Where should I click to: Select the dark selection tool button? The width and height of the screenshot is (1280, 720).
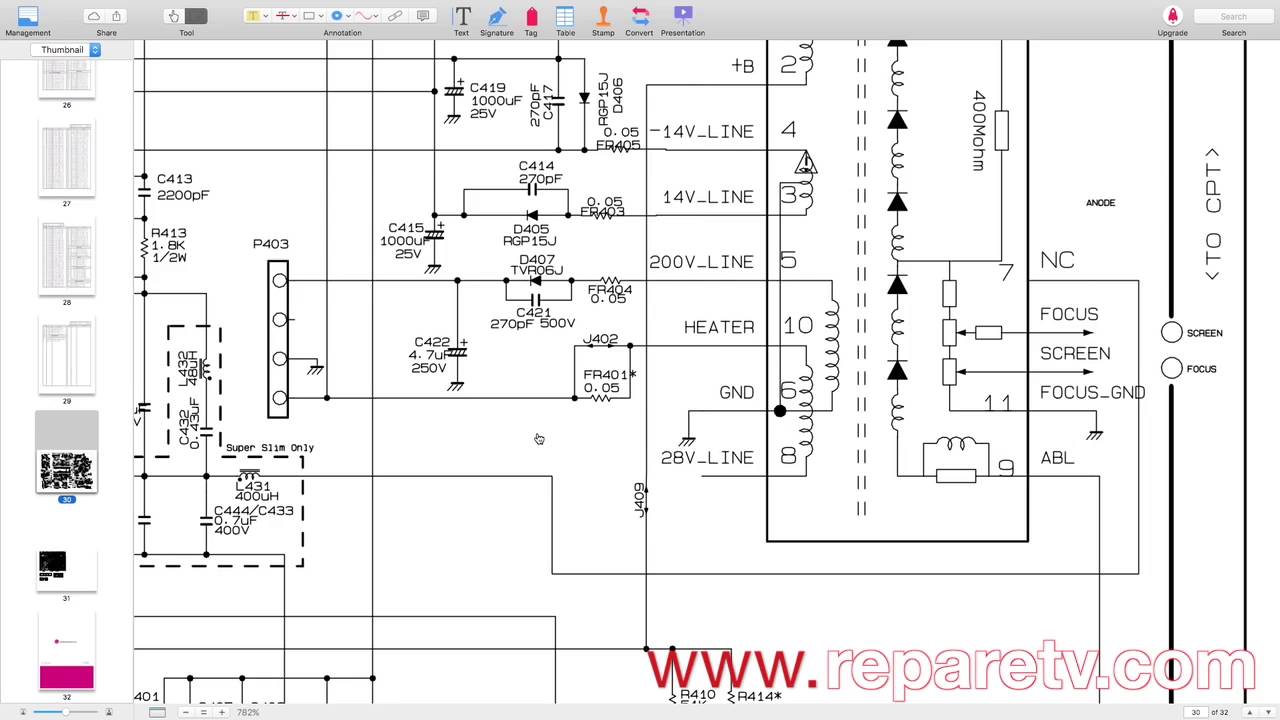coord(196,16)
